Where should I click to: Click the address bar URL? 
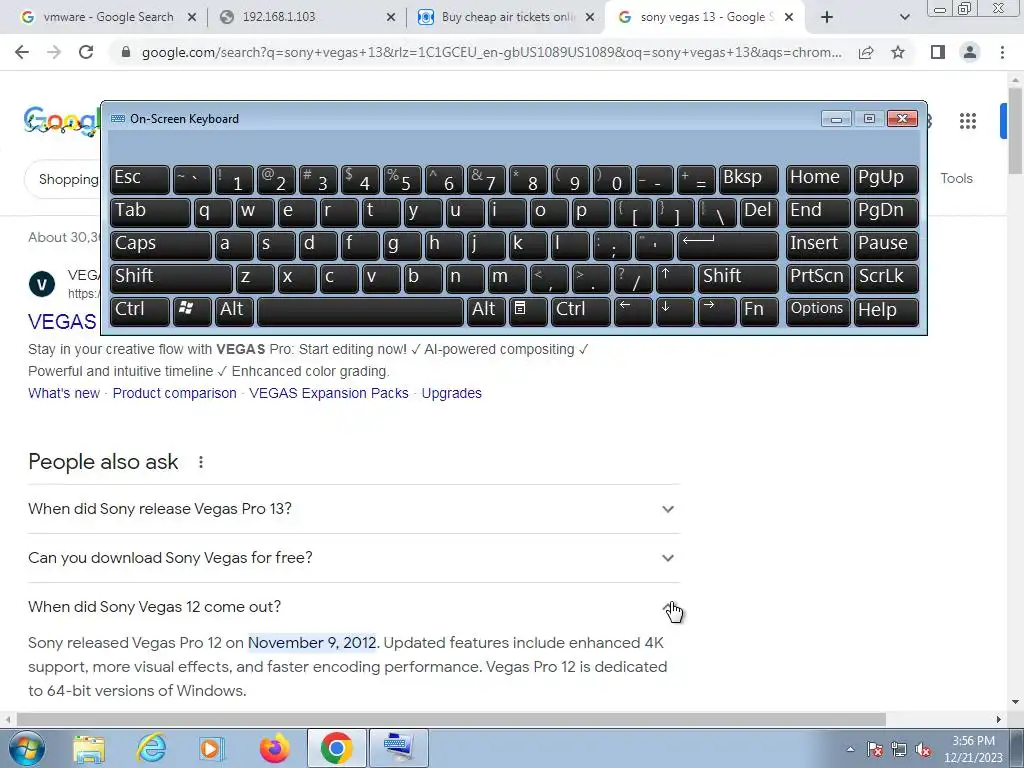491,52
